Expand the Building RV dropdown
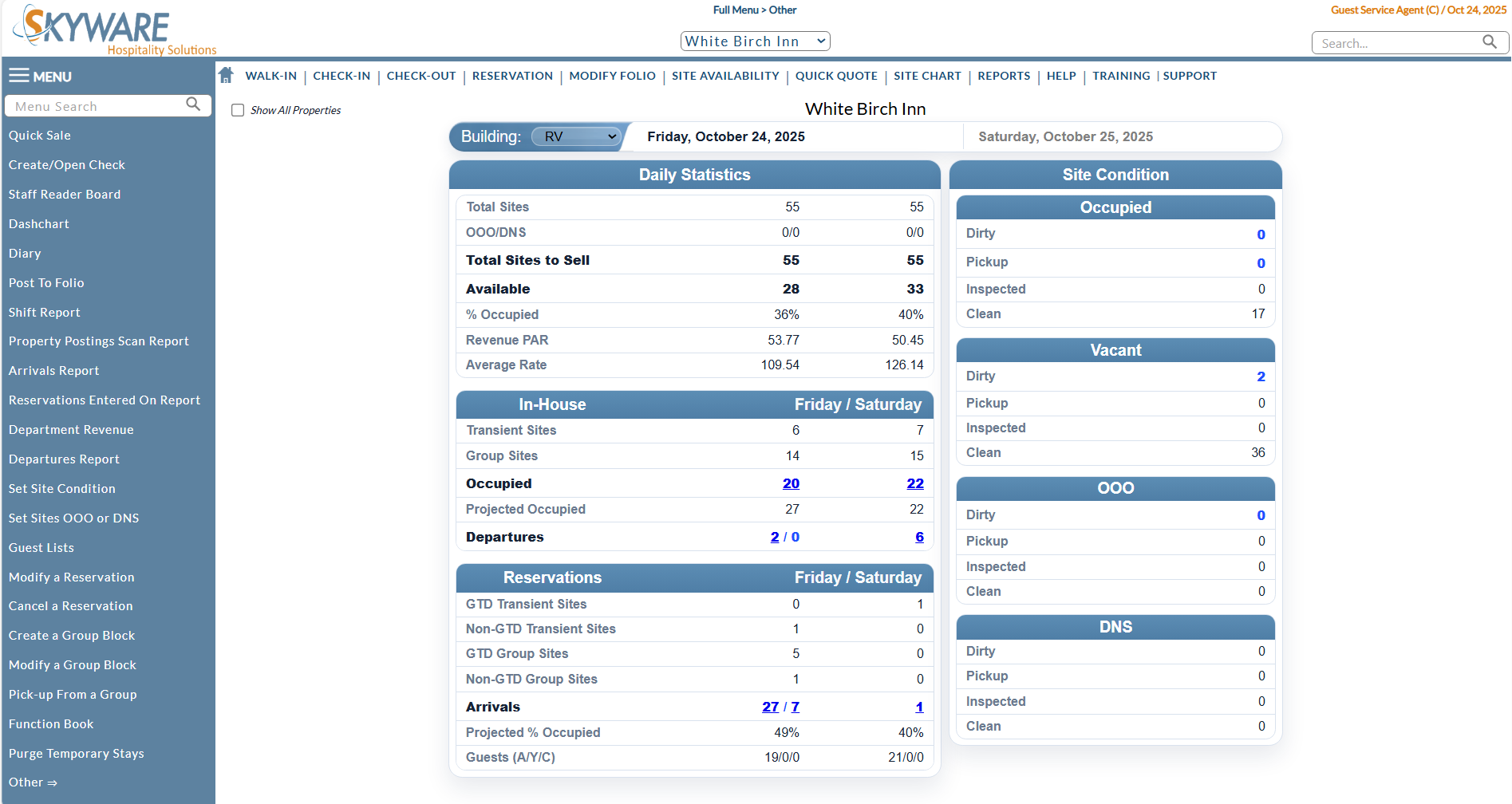Image resolution: width=1512 pixels, height=804 pixels. (x=575, y=136)
